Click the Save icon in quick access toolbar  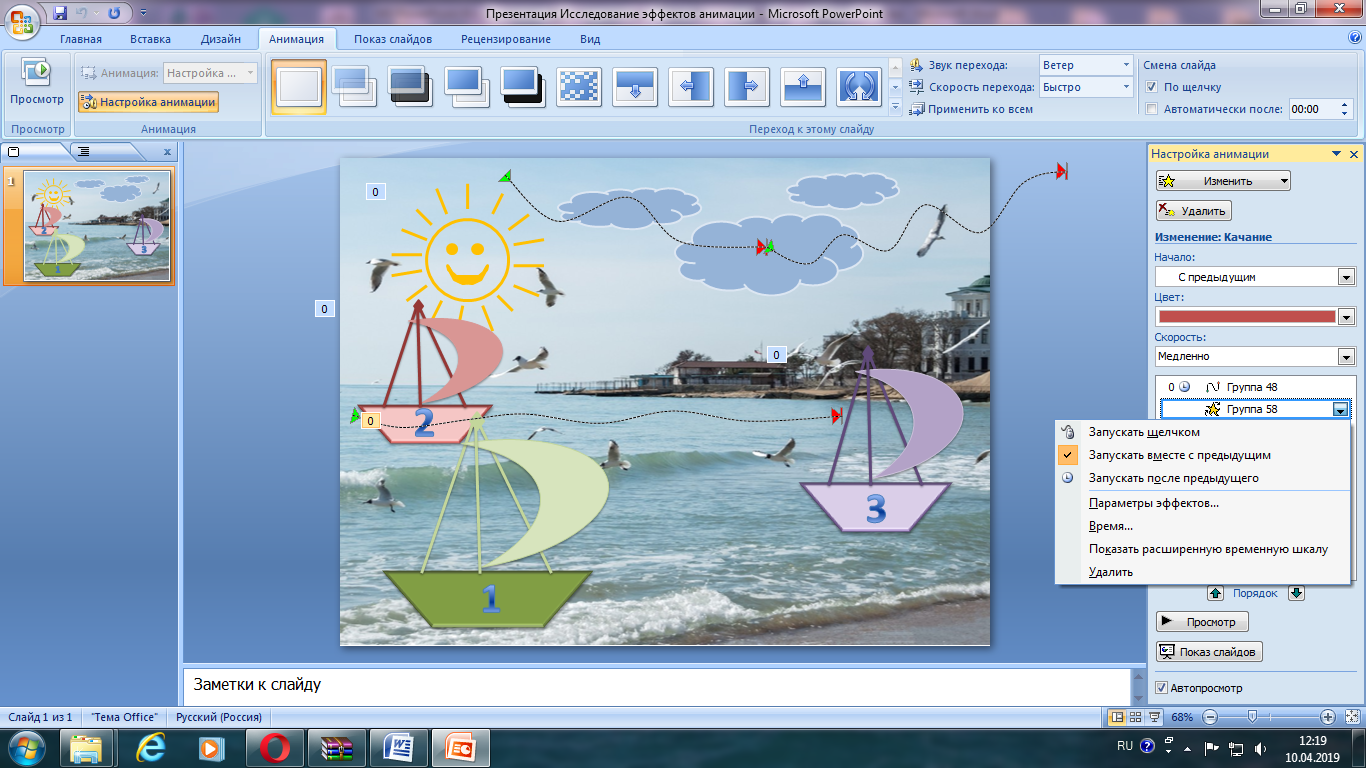(61, 13)
